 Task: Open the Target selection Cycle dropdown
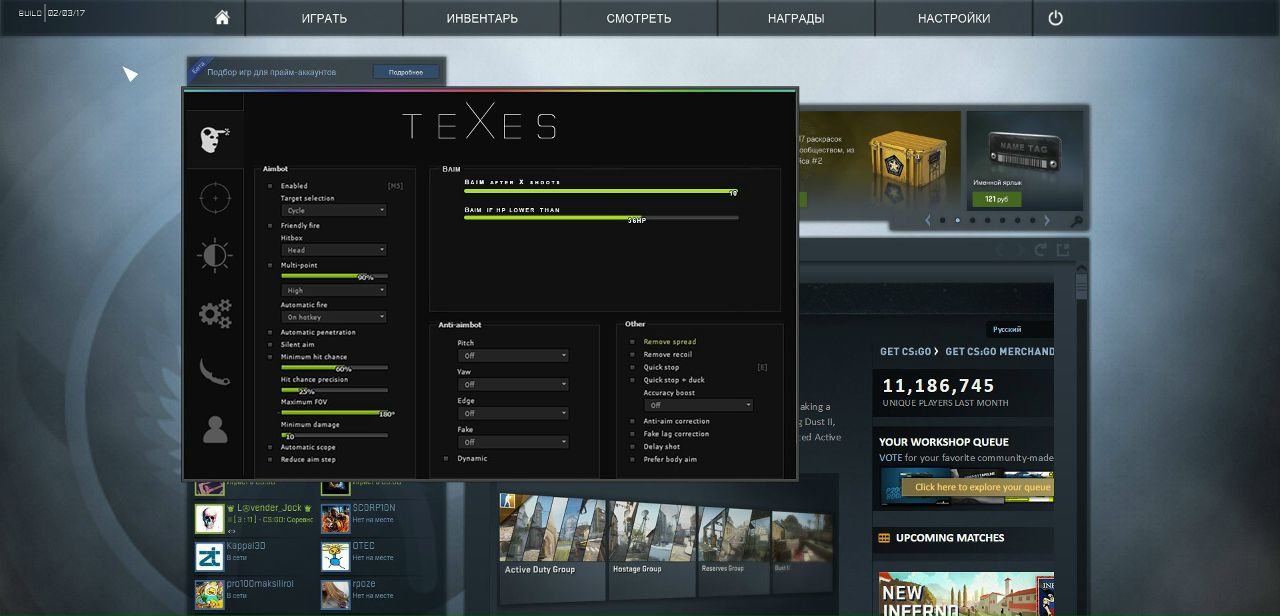click(333, 211)
